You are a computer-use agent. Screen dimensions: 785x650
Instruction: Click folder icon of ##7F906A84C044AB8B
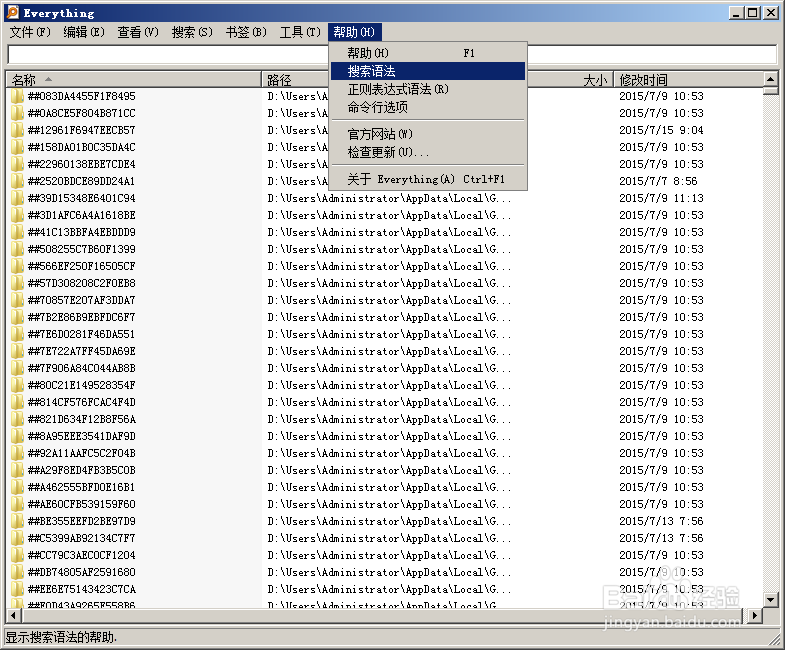[x=17, y=369]
